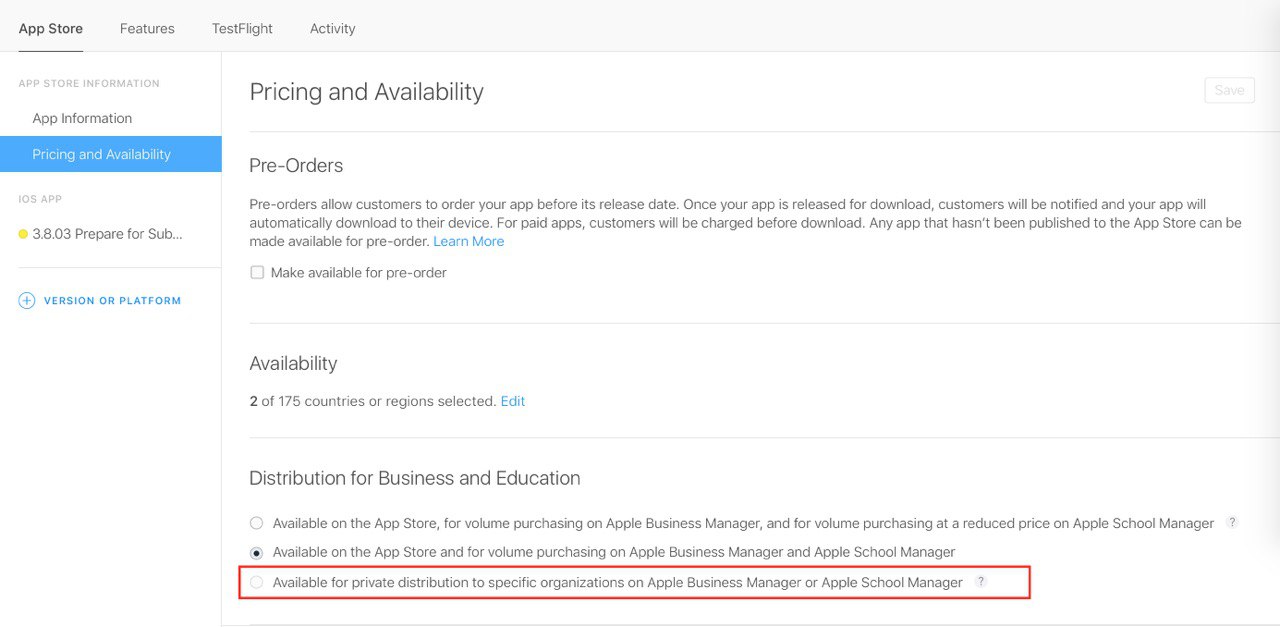Select the private distribution radio option

click(x=257, y=582)
